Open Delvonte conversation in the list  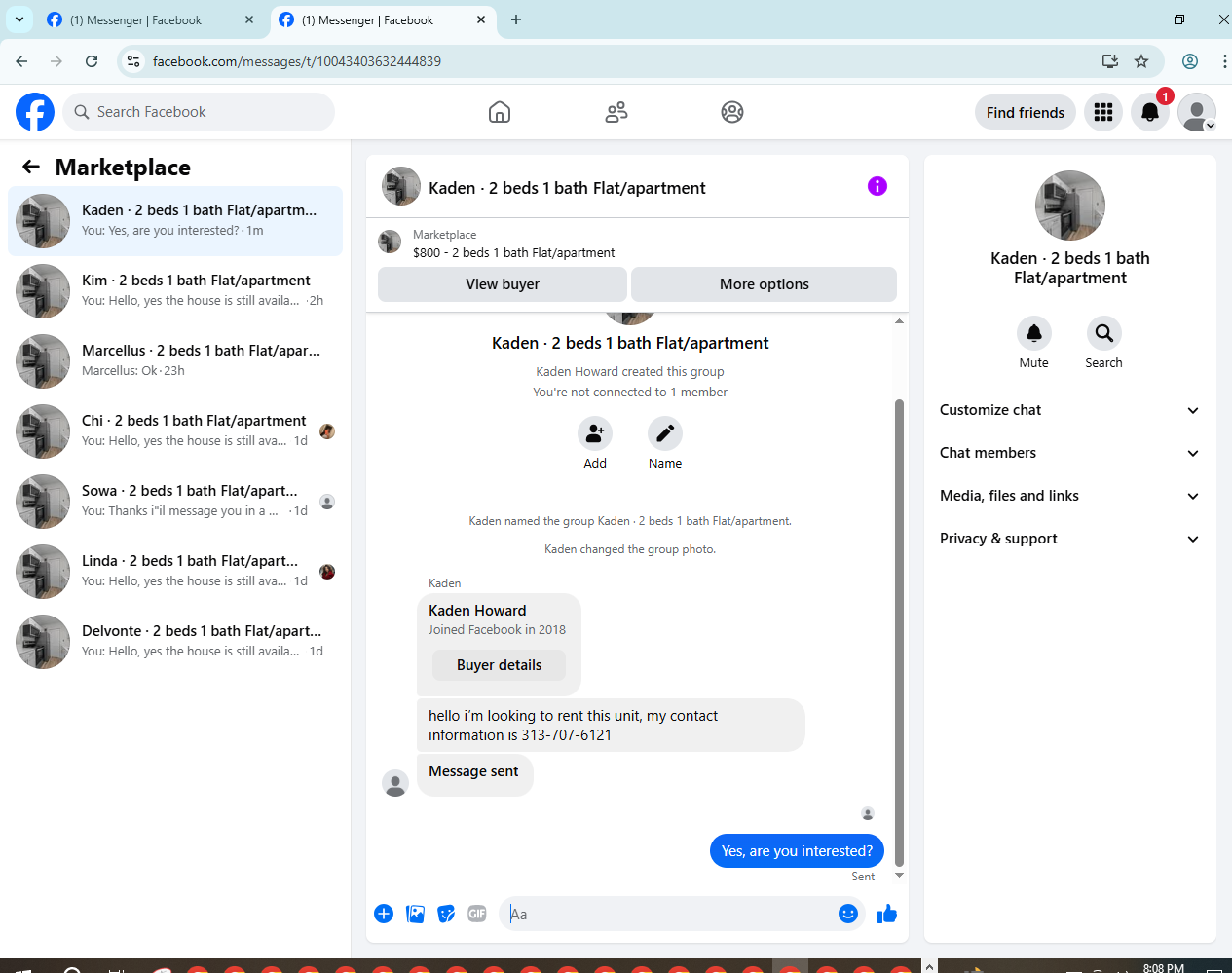point(175,642)
